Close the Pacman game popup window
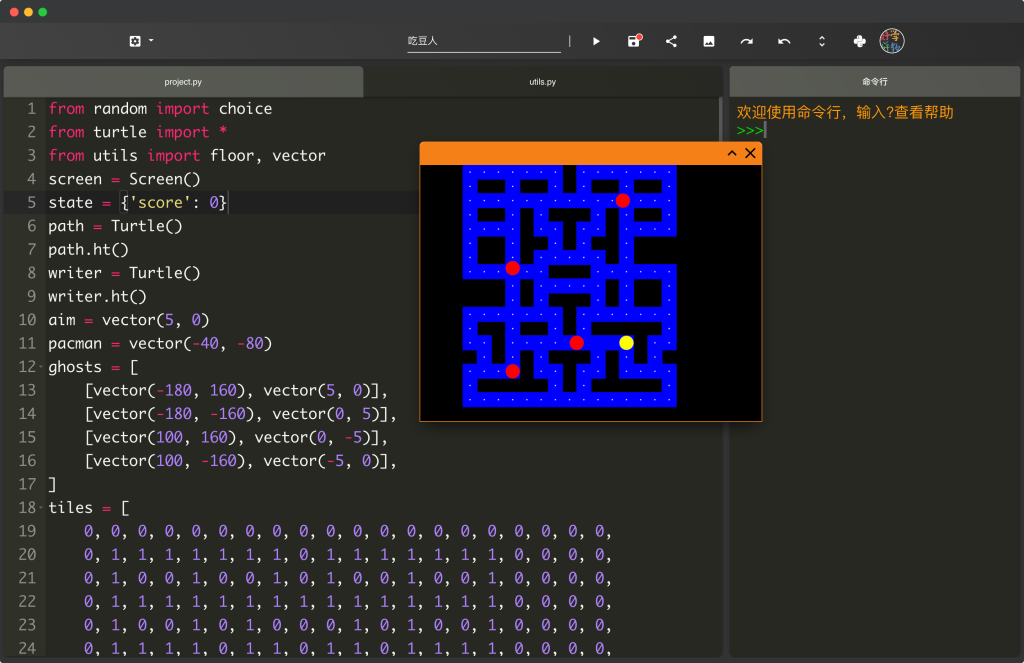The width and height of the screenshot is (1024, 663). point(750,153)
